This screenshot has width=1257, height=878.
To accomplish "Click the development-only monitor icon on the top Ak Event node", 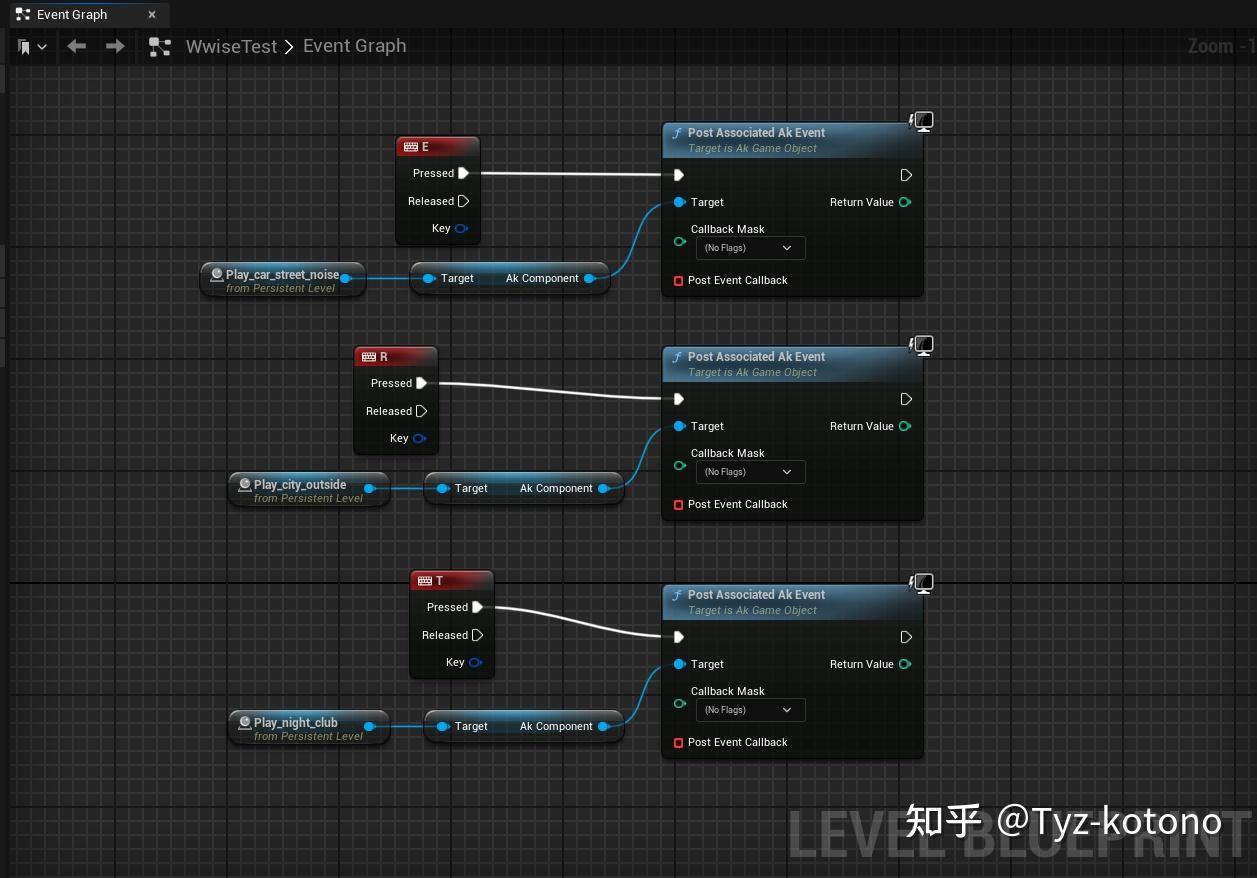I will pos(921,121).
